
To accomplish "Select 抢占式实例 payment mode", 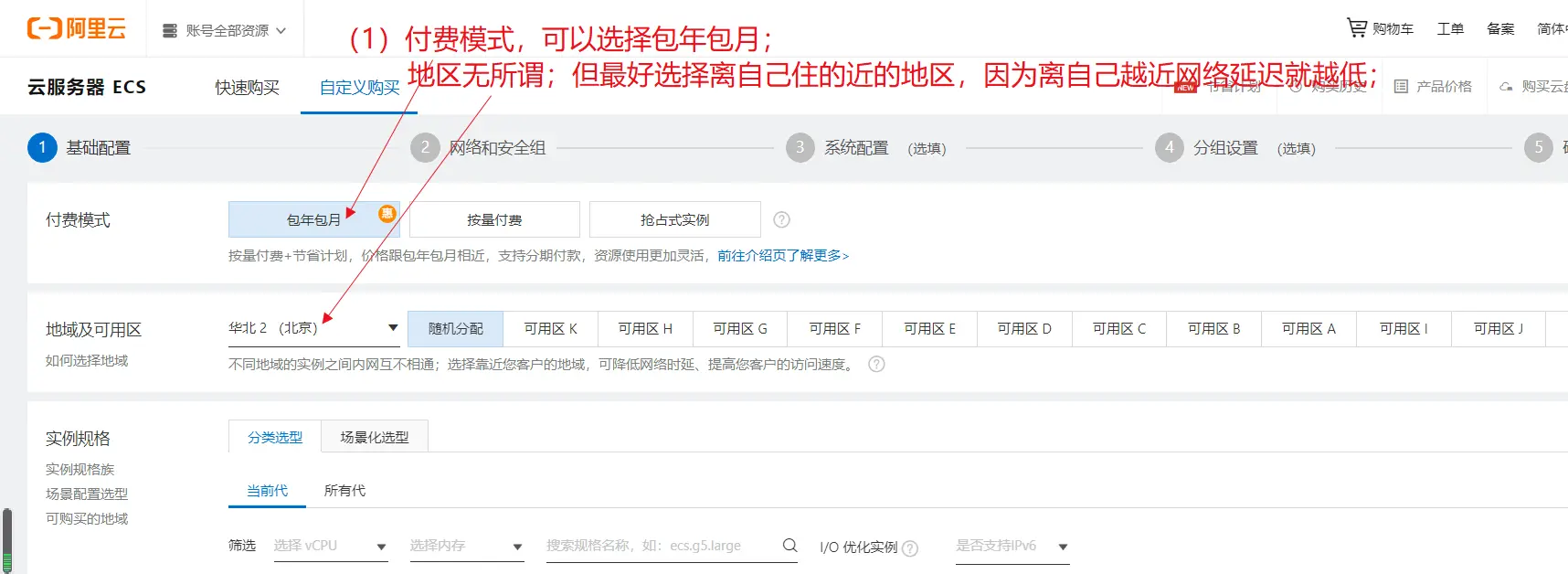I will click(674, 219).
